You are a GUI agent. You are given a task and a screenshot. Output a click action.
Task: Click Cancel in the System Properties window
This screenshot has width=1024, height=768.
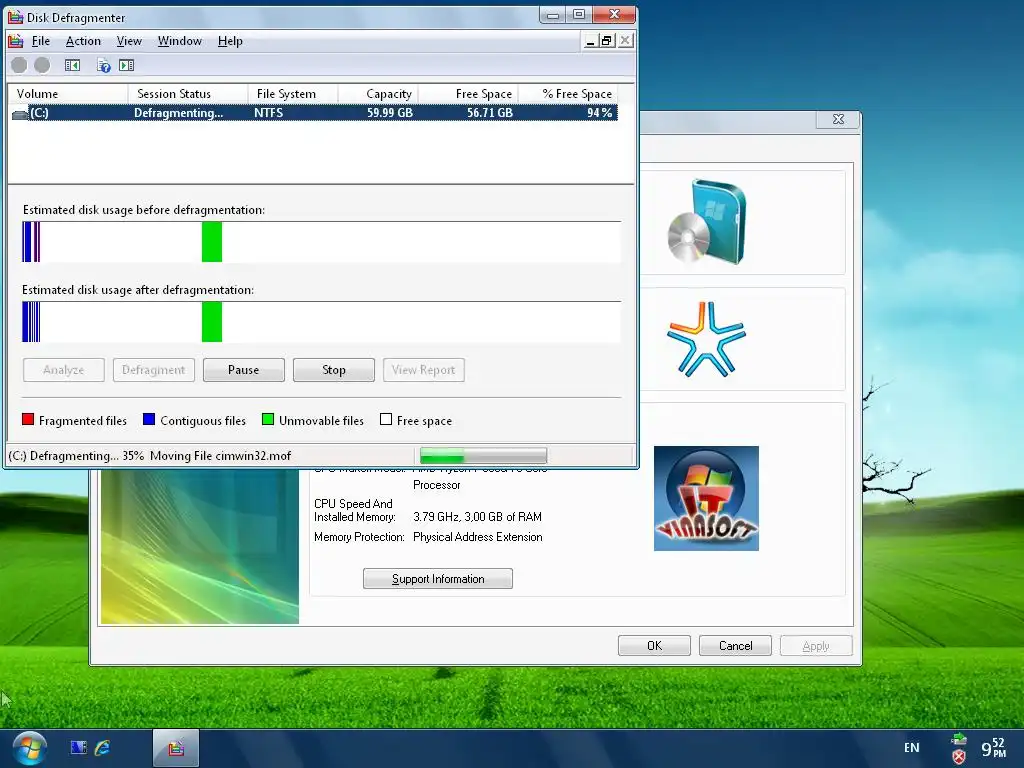(735, 646)
